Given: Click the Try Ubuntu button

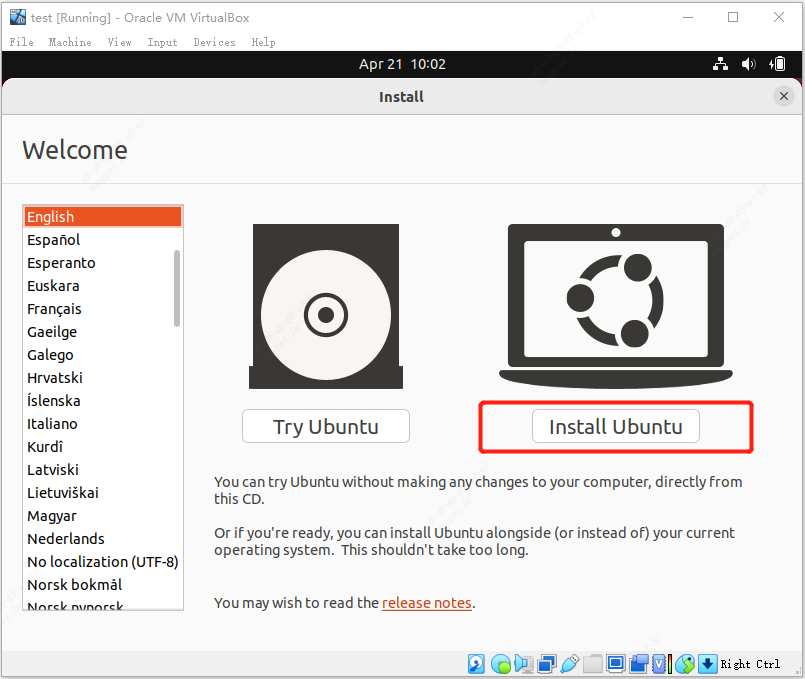Looking at the screenshot, I should [325, 426].
